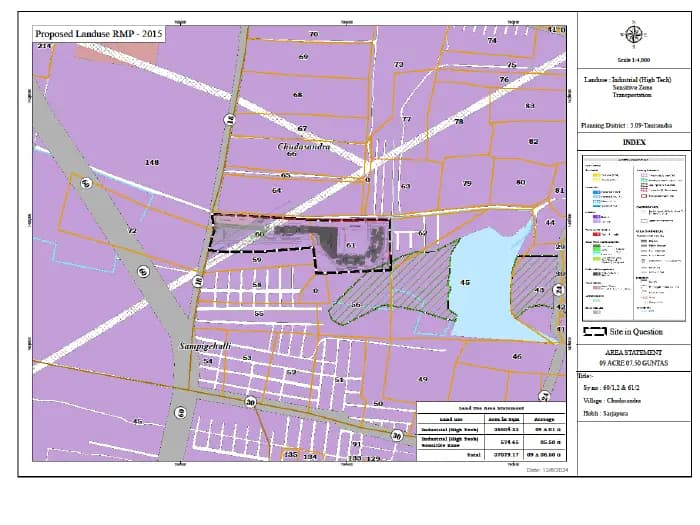700x525 pixels.
Task: Click the 'Proposed Landuse RMP - 2015' title
Action: coord(99,33)
